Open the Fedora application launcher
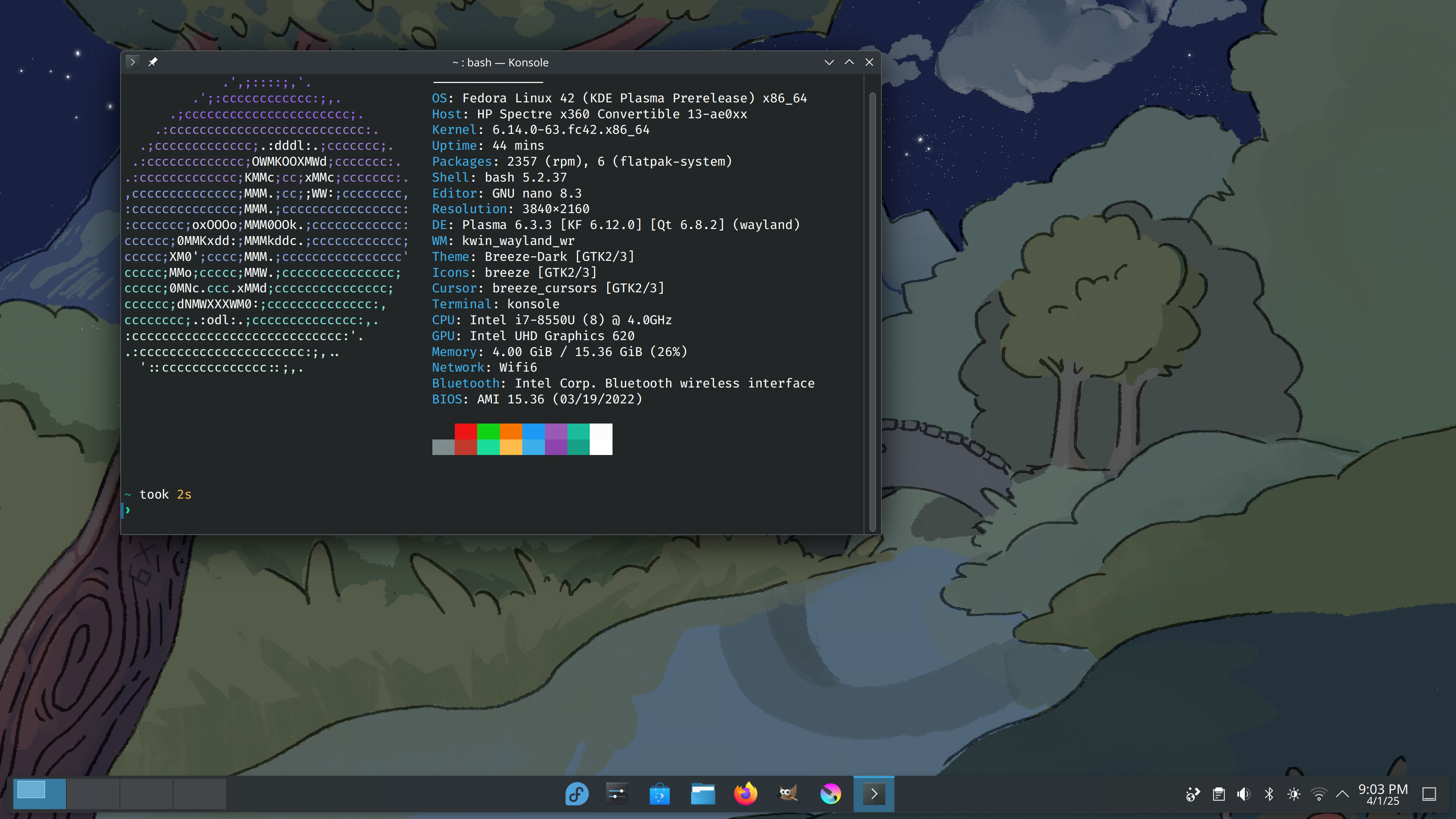Screen dimensions: 1456x819 click(x=576, y=794)
